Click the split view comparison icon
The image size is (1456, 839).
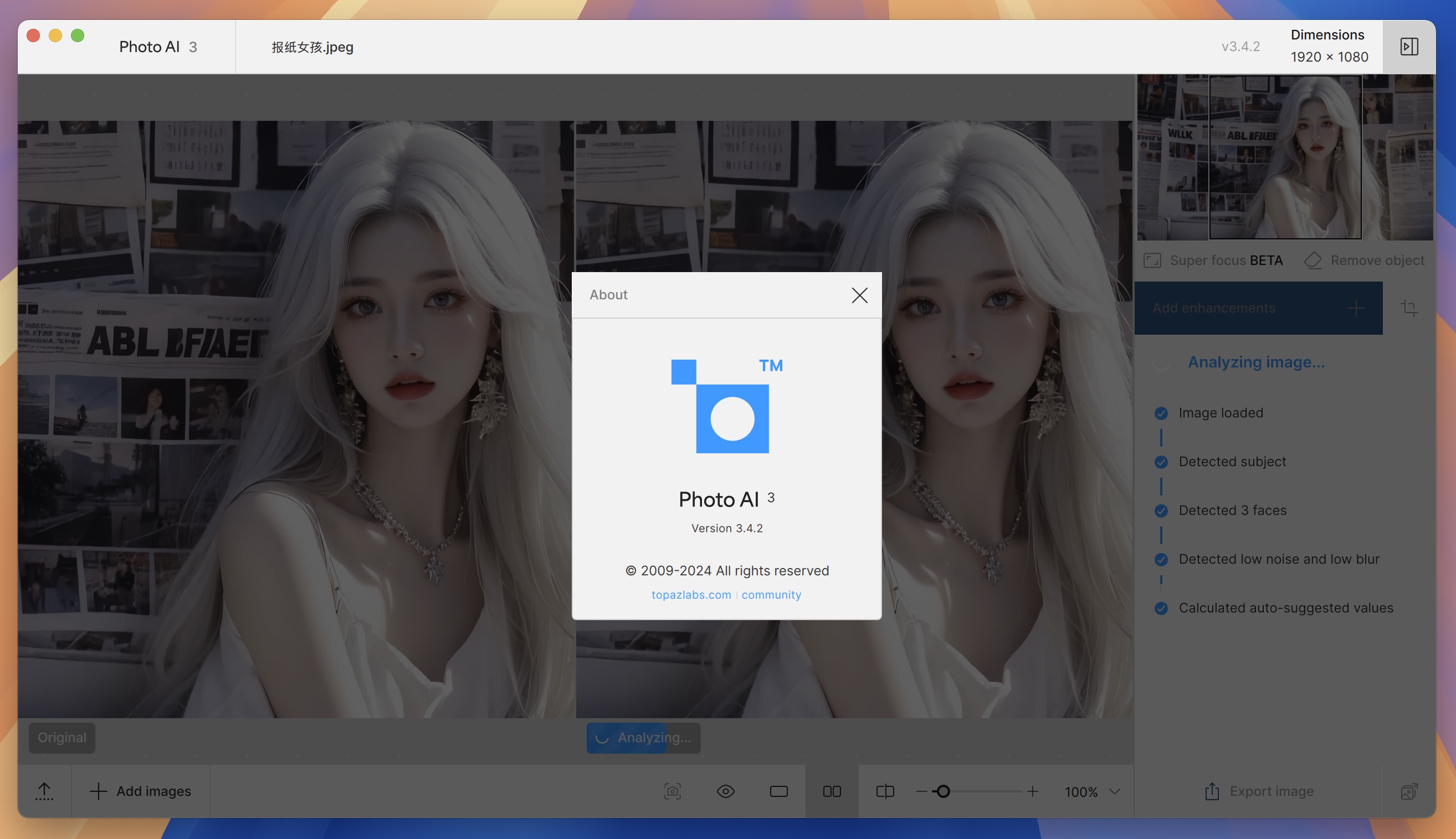[885, 791]
